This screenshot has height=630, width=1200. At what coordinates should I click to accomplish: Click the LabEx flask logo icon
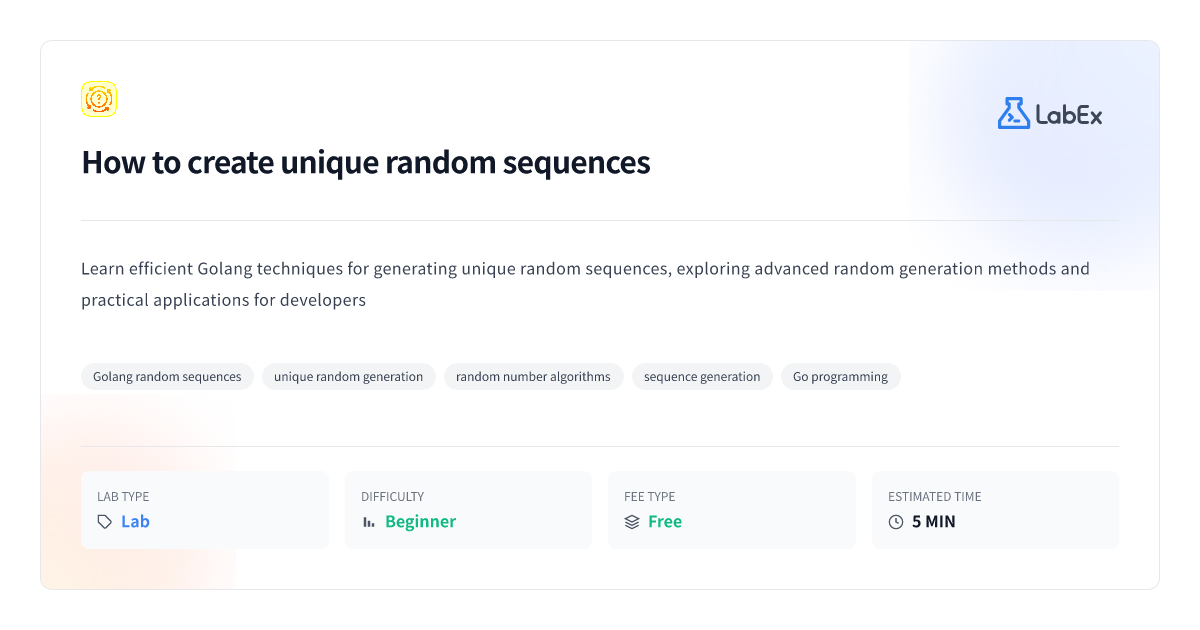(1013, 113)
